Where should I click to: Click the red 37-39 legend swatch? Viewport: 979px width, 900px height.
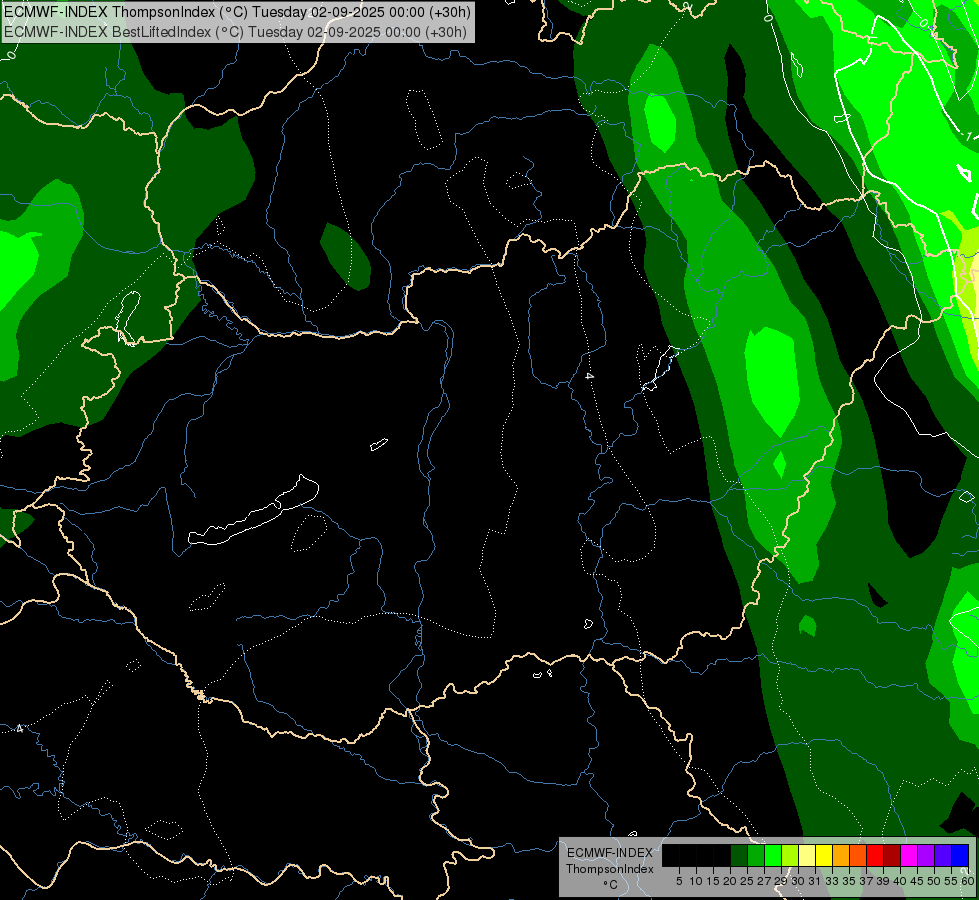tap(875, 856)
